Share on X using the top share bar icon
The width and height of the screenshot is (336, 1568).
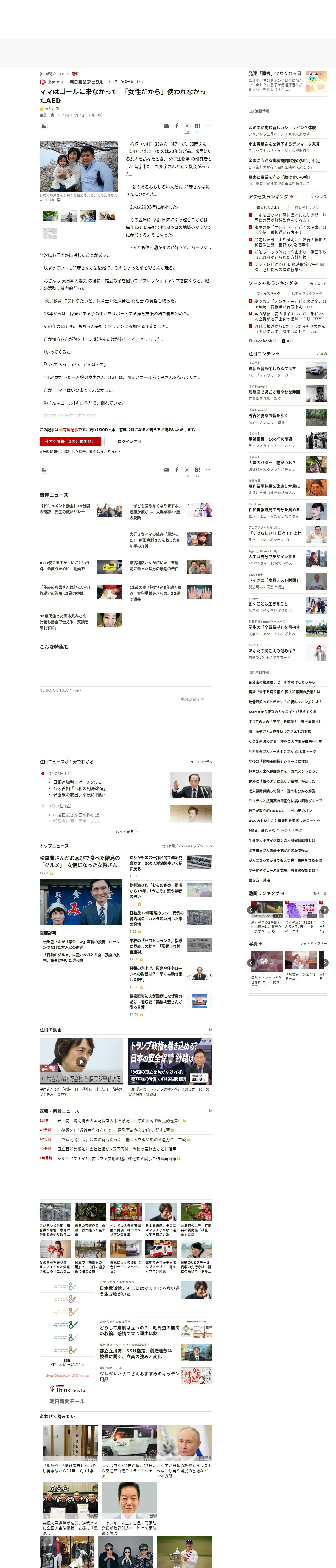[187, 126]
